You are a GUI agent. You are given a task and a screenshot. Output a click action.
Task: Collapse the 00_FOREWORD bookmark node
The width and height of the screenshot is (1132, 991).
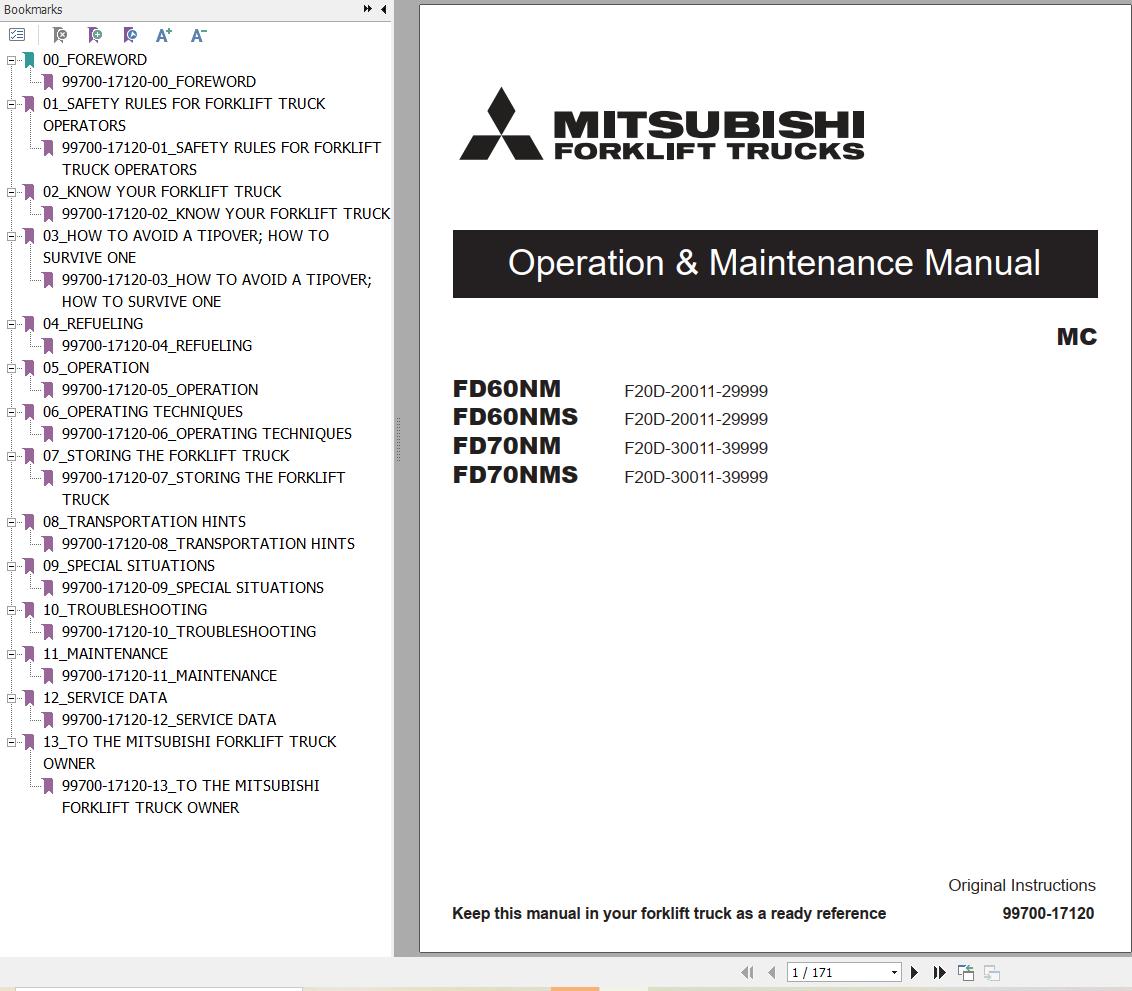pos(12,60)
